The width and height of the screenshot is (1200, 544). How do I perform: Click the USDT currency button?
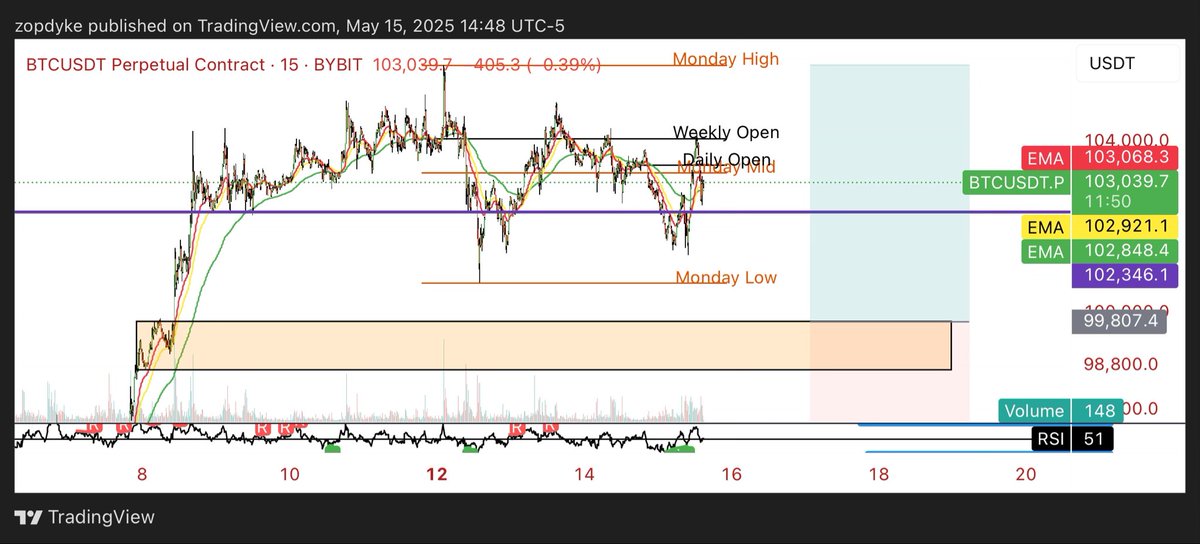1127,64
